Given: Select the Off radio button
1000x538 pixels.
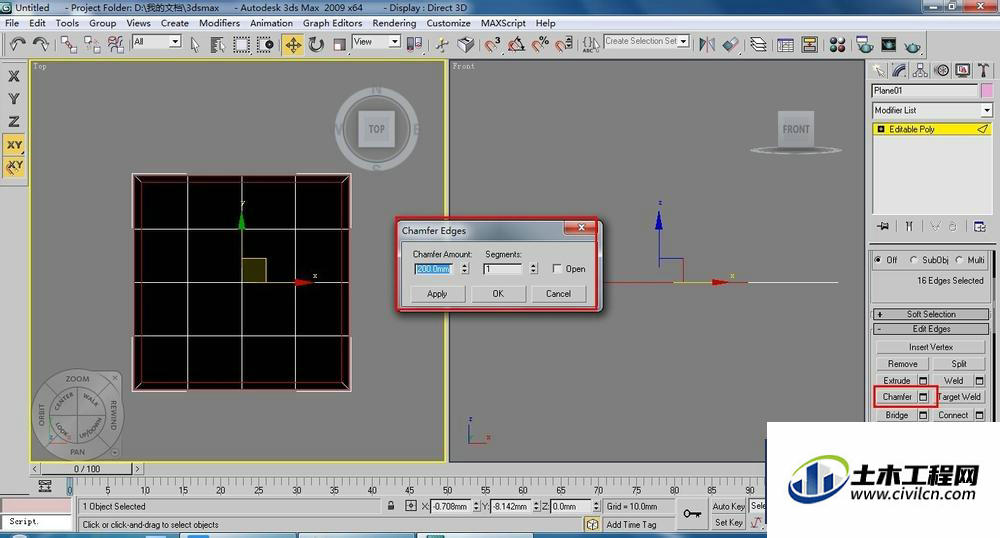Looking at the screenshot, I should click(x=878, y=260).
